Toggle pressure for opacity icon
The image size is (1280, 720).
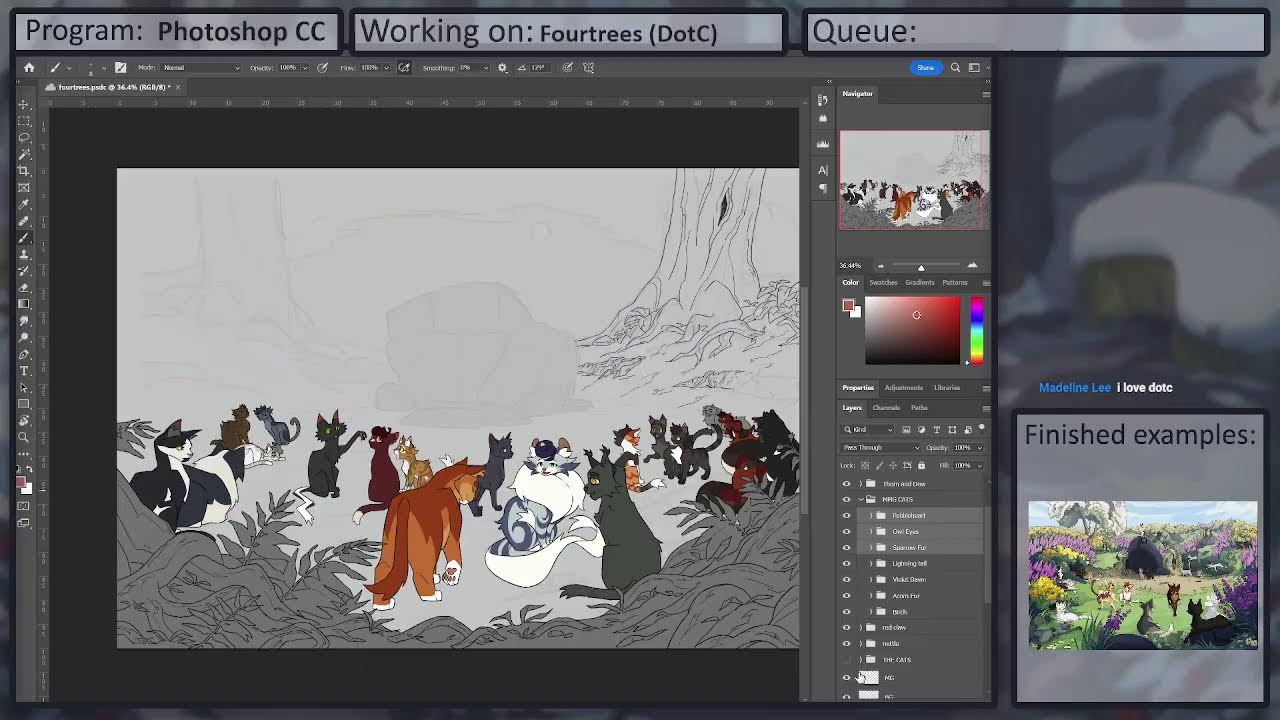point(322,68)
